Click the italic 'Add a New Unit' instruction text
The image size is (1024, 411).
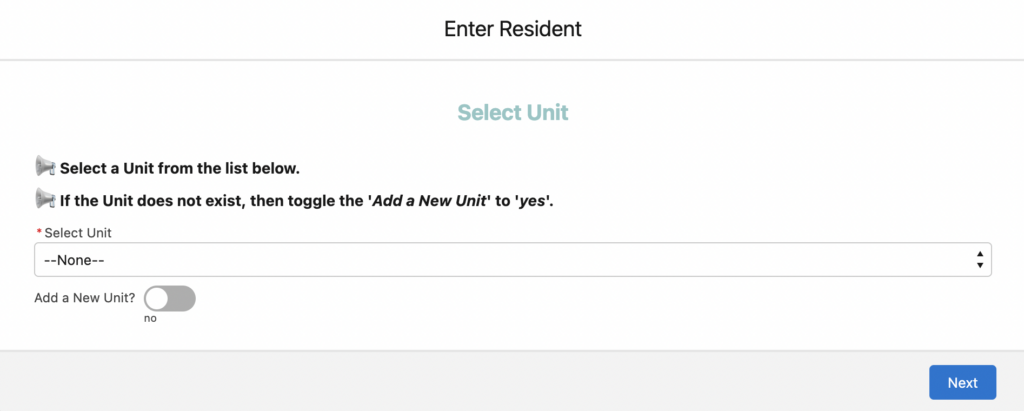[429, 201]
